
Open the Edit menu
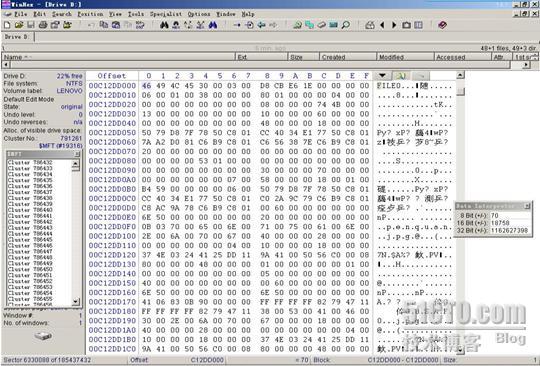tap(40, 14)
